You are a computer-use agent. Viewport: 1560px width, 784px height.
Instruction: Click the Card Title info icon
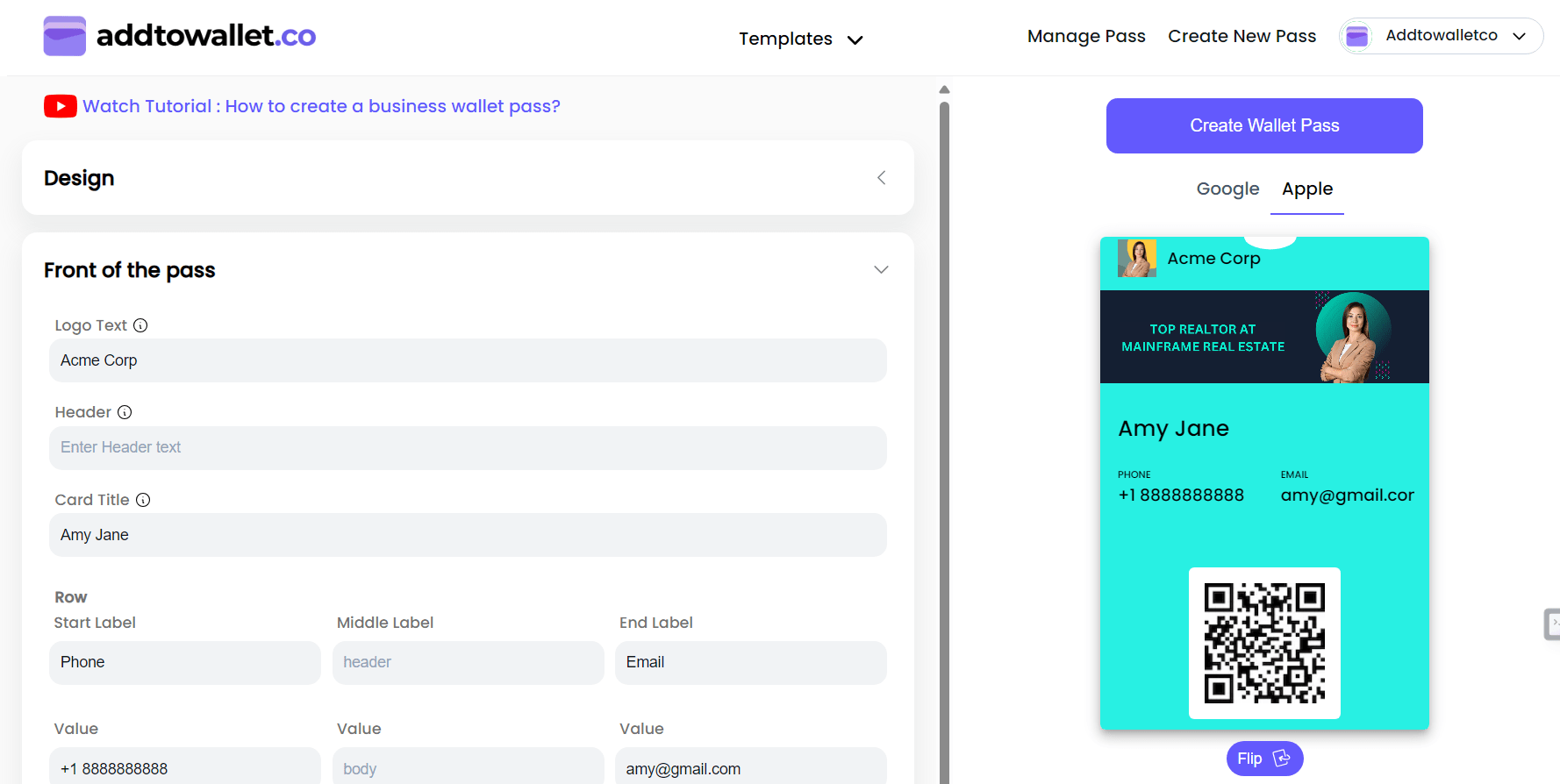point(143,500)
